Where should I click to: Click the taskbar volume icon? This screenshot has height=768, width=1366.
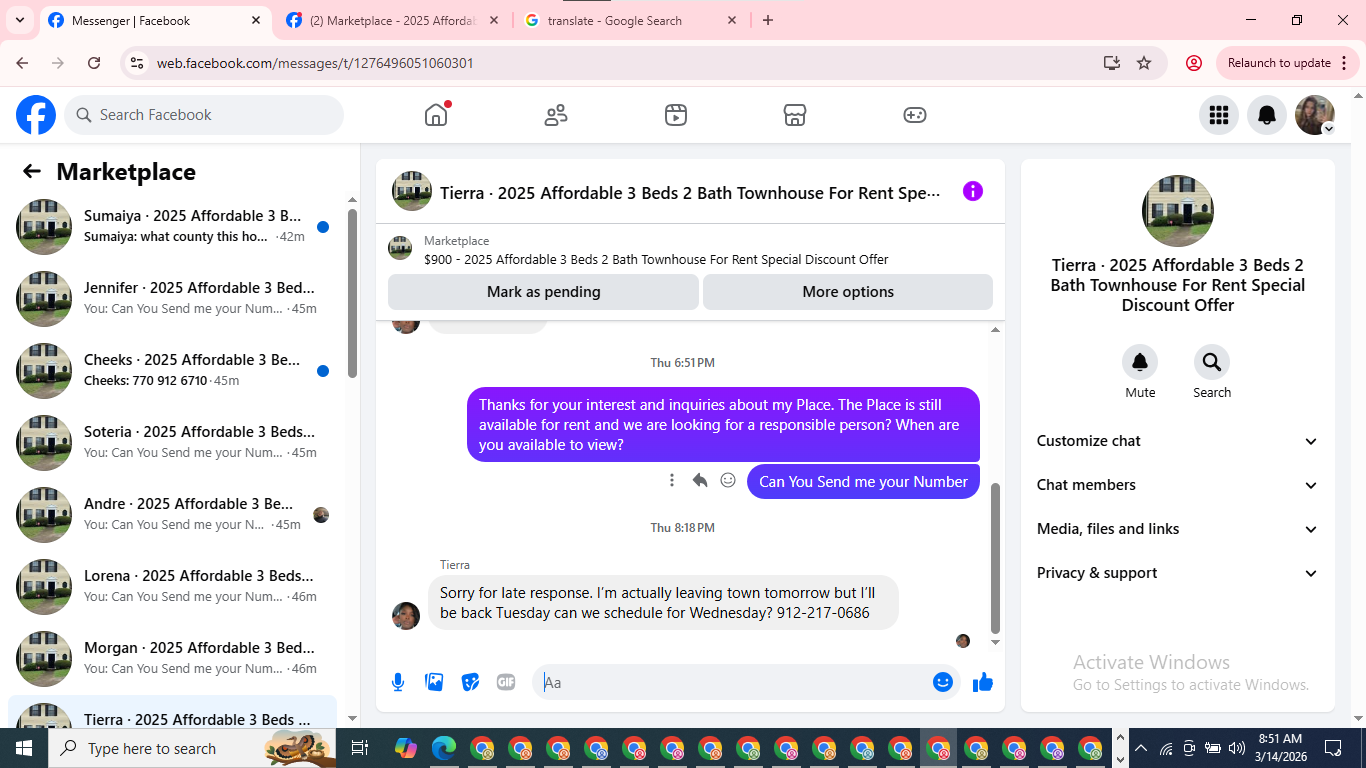point(1236,748)
